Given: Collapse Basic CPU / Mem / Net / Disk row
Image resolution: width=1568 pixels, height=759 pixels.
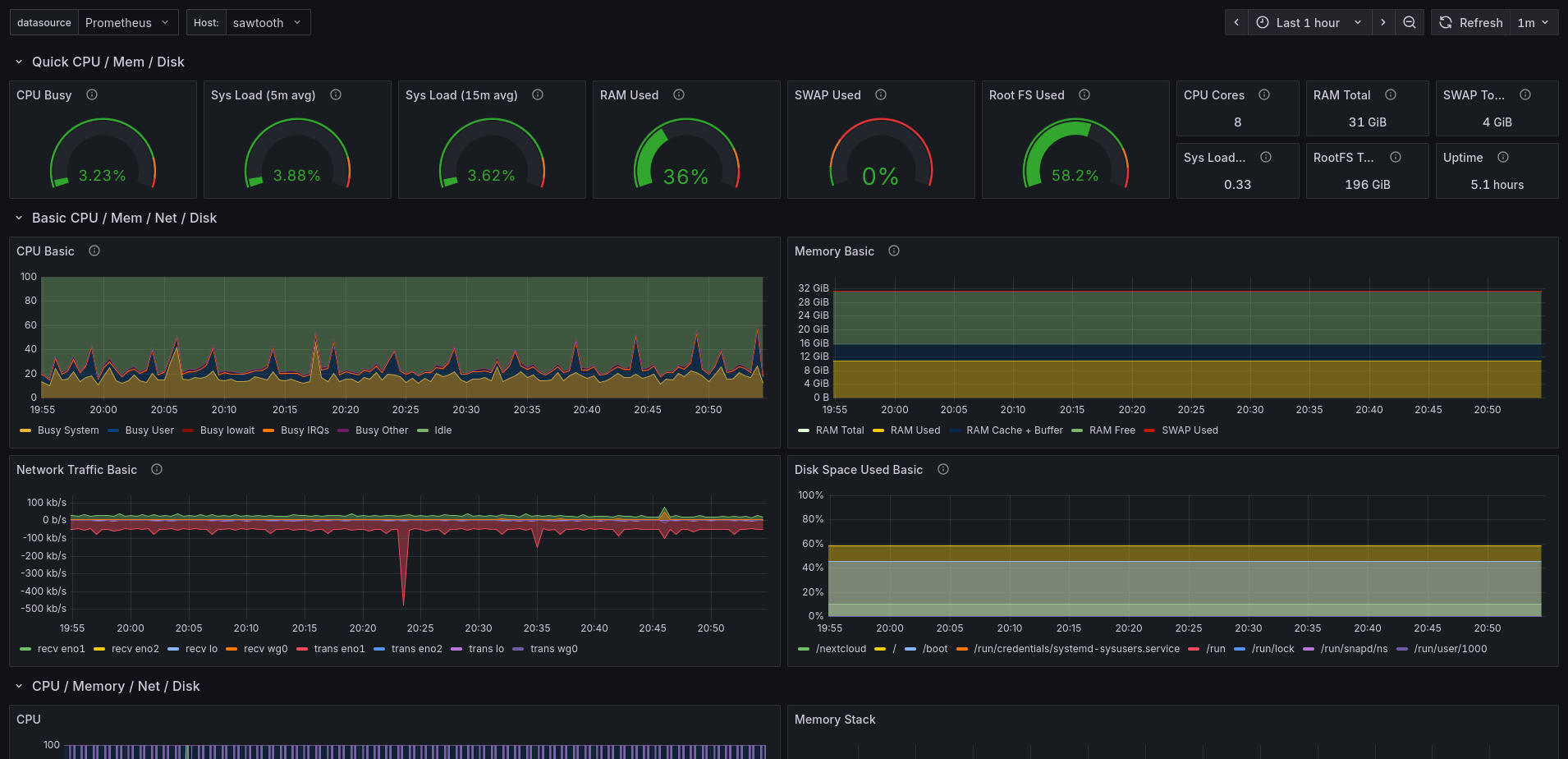Looking at the screenshot, I should (19, 218).
